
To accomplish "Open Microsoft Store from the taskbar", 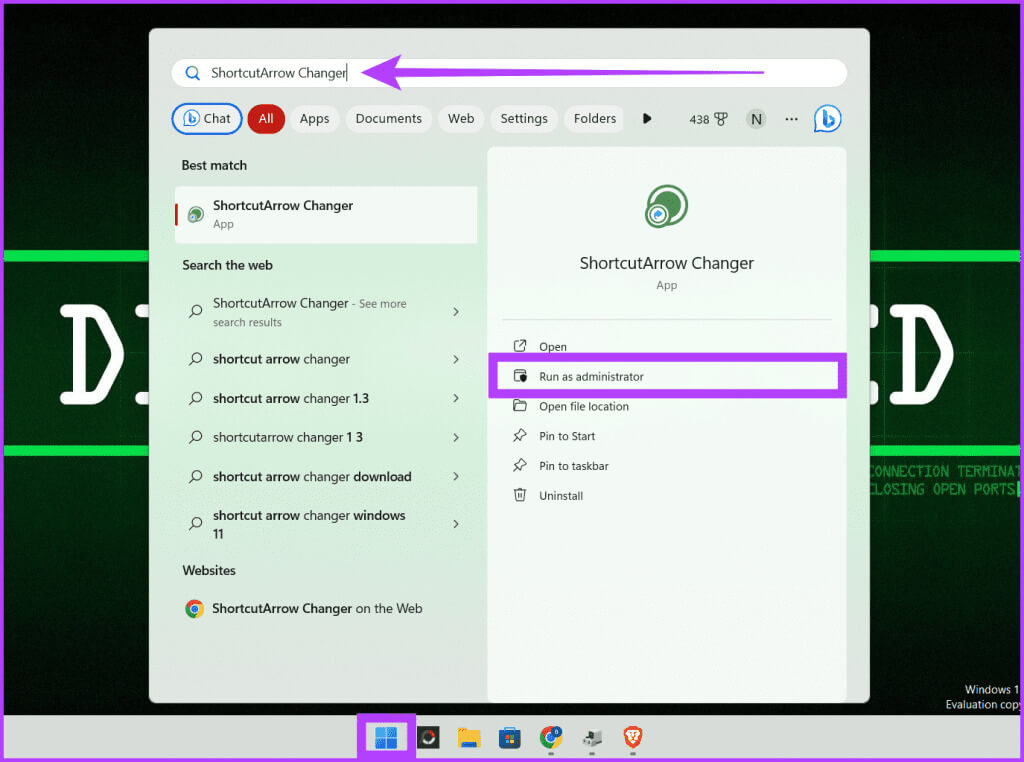I will [509, 738].
